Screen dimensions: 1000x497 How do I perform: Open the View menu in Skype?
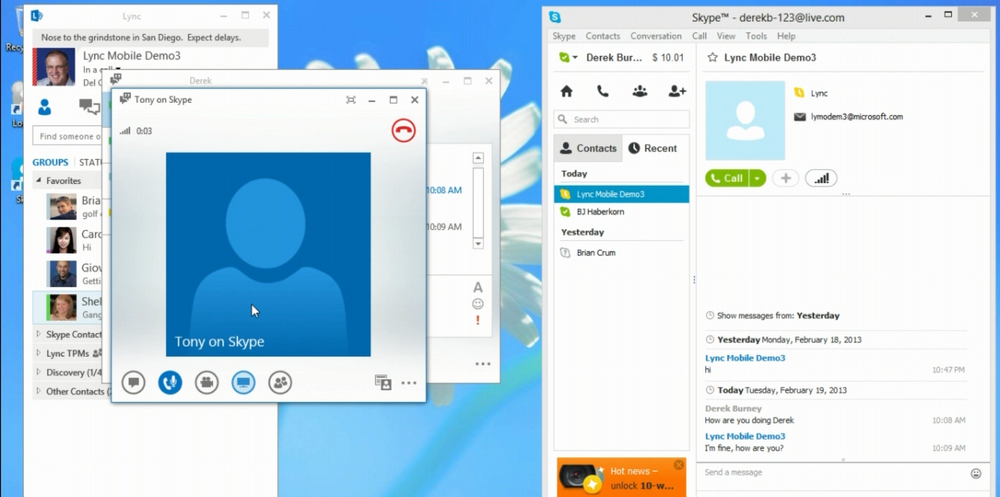[x=726, y=36]
